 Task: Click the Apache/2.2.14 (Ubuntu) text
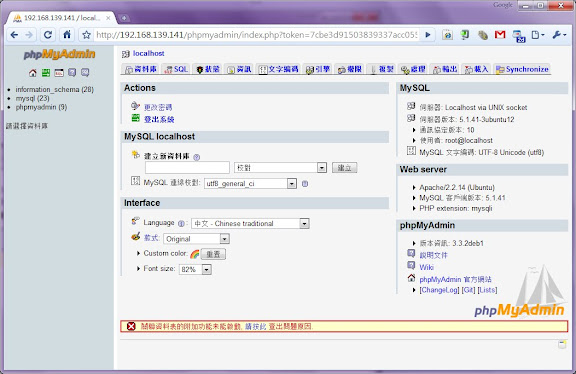[x=457, y=187]
